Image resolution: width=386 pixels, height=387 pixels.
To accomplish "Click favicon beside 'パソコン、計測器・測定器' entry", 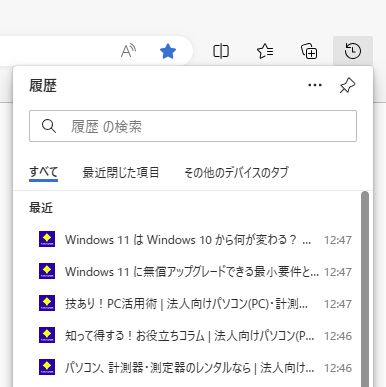I will [x=47, y=367].
